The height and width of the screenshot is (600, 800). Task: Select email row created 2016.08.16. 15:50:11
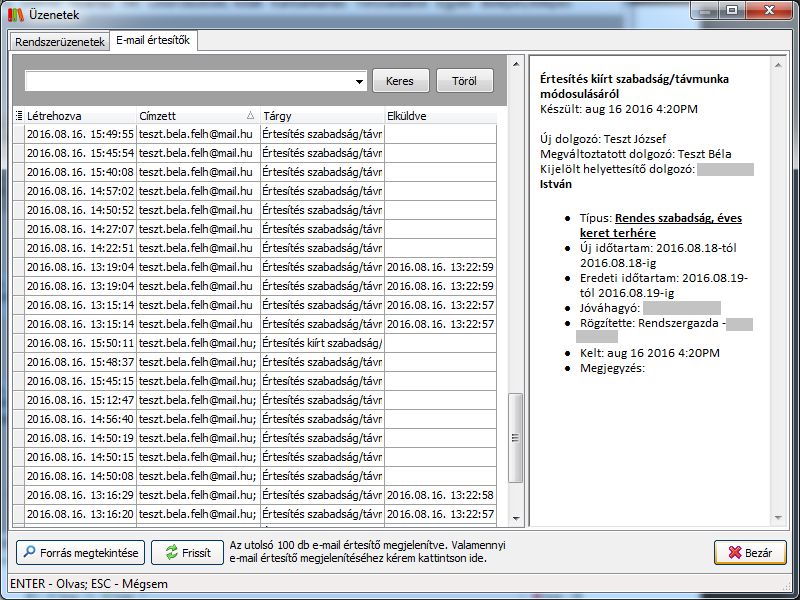pos(80,343)
